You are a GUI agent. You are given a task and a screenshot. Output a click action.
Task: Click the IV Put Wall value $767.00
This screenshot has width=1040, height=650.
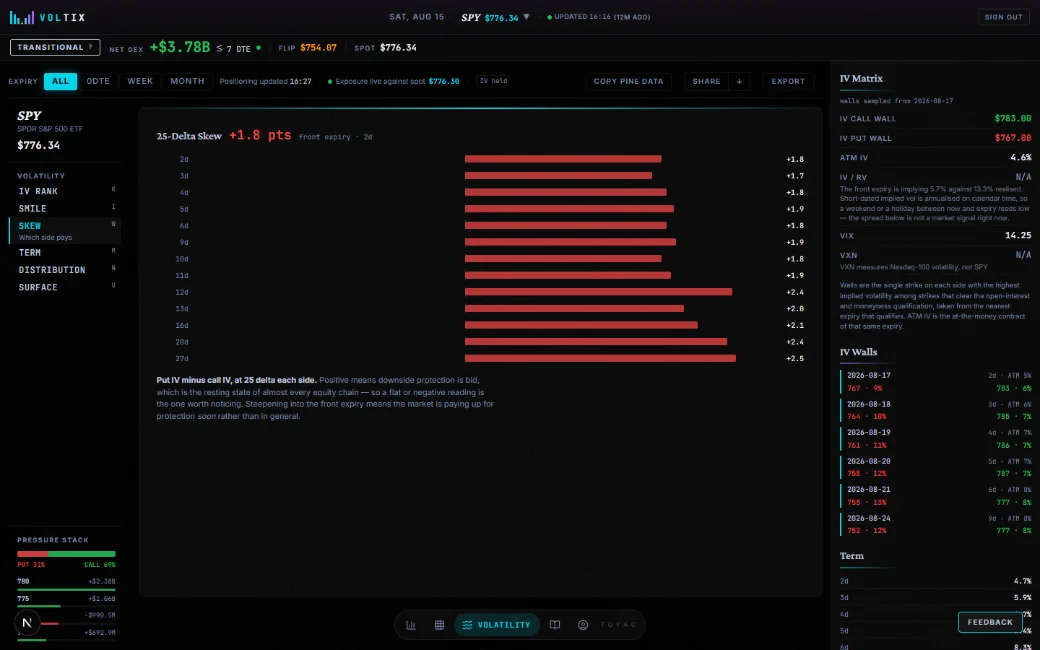click(1013, 138)
